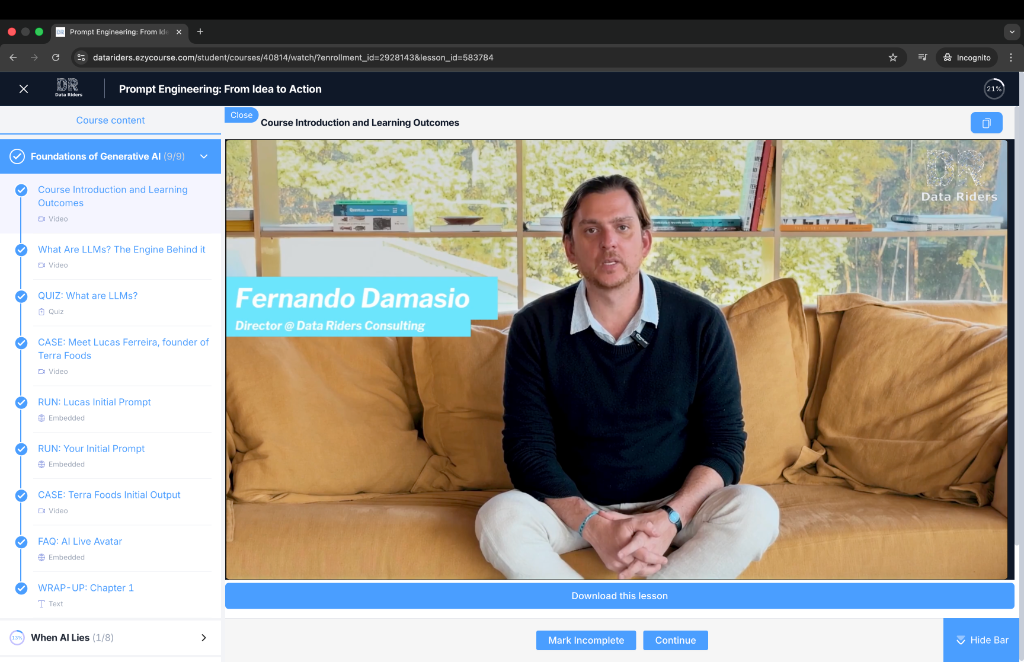Click video icon under Course Introduction lesson

[42, 219]
